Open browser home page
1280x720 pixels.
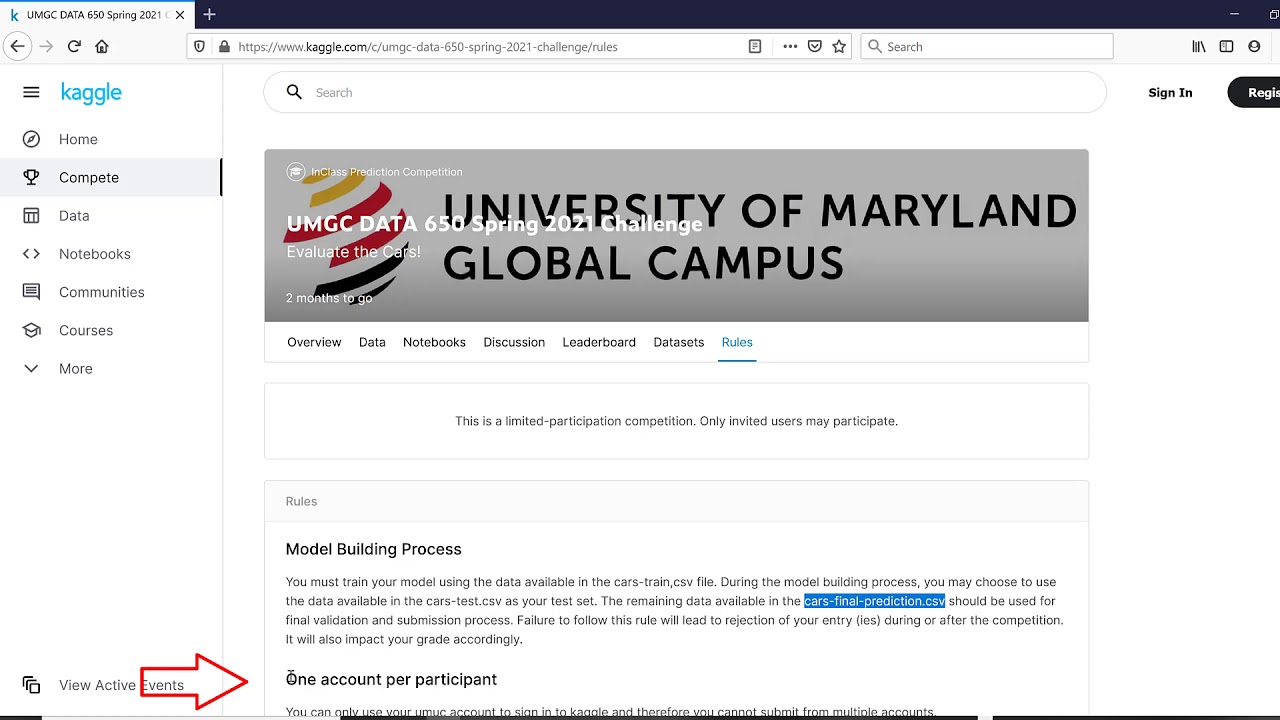pyautogui.click(x=102, y=46)
